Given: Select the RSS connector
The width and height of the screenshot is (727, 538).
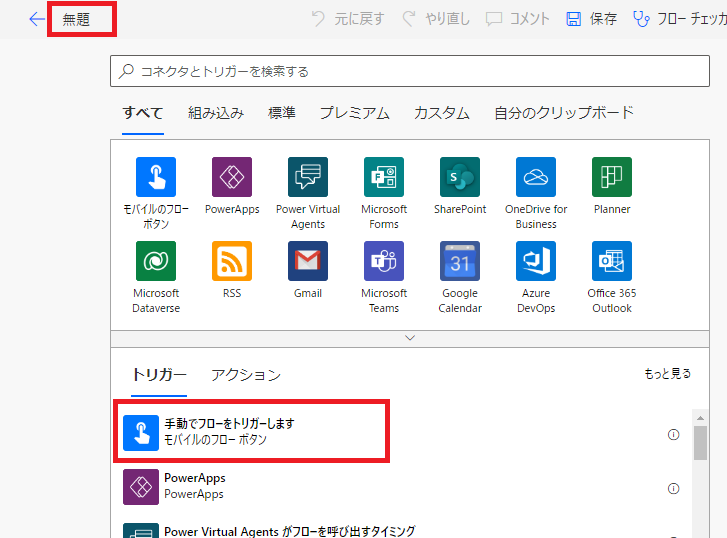Looking at the screenshot, I should [232, 270].
